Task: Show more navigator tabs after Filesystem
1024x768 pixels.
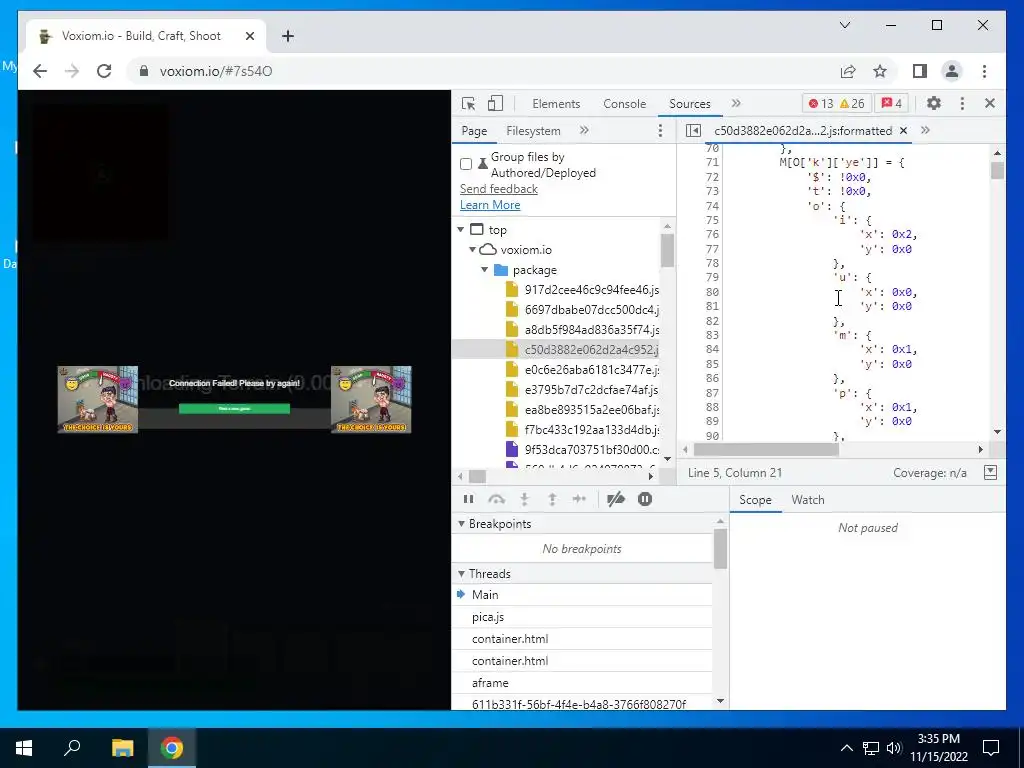Action: (x=584, y=131)
